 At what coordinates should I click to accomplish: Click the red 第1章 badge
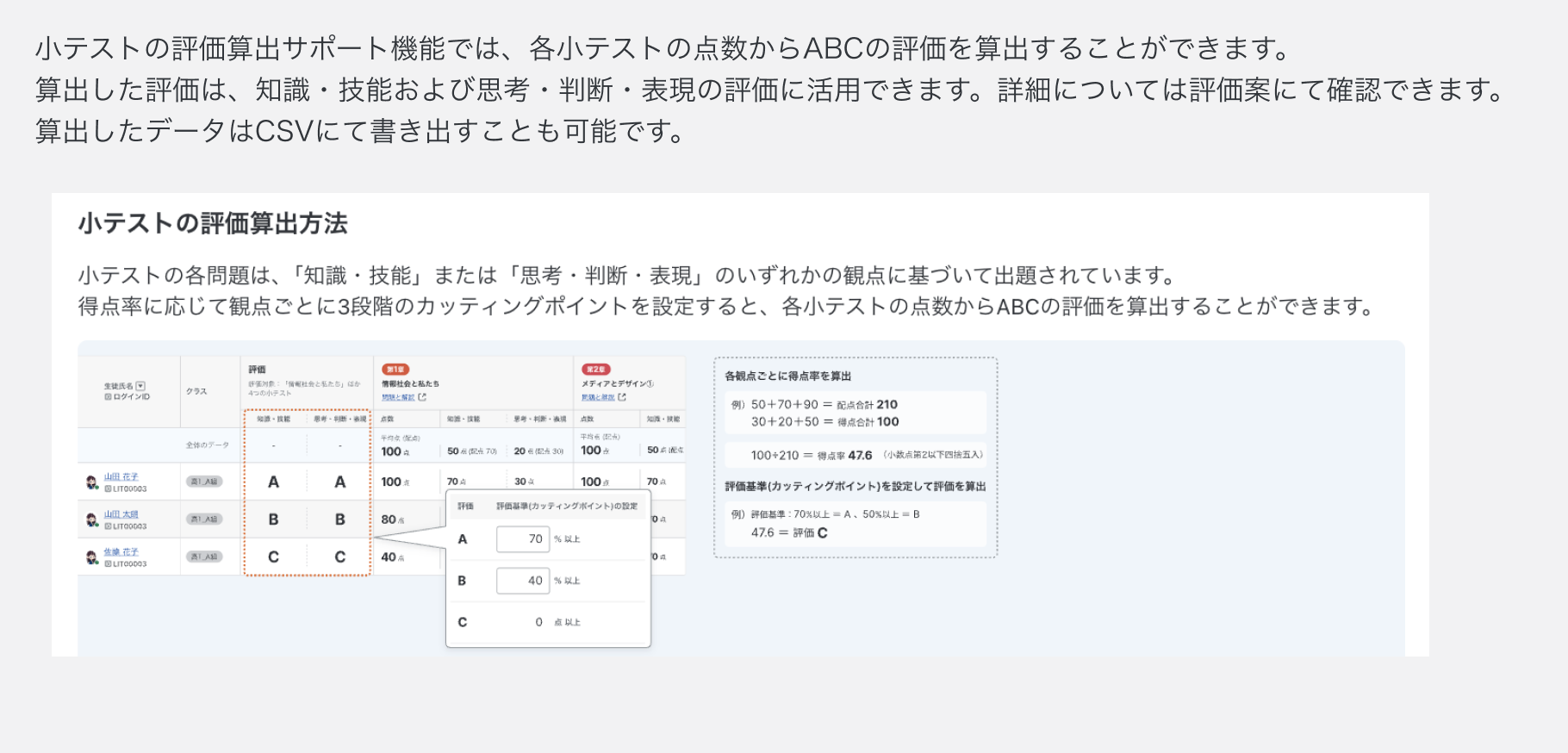click(x=395, y=370)
